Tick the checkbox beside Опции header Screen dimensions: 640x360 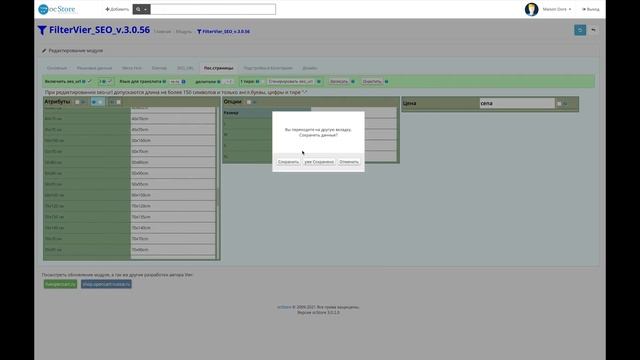click(249, 102)
